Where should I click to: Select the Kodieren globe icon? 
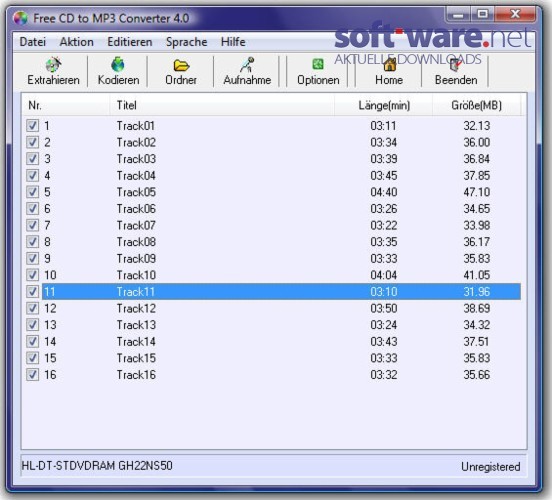(x=118, y=64)
